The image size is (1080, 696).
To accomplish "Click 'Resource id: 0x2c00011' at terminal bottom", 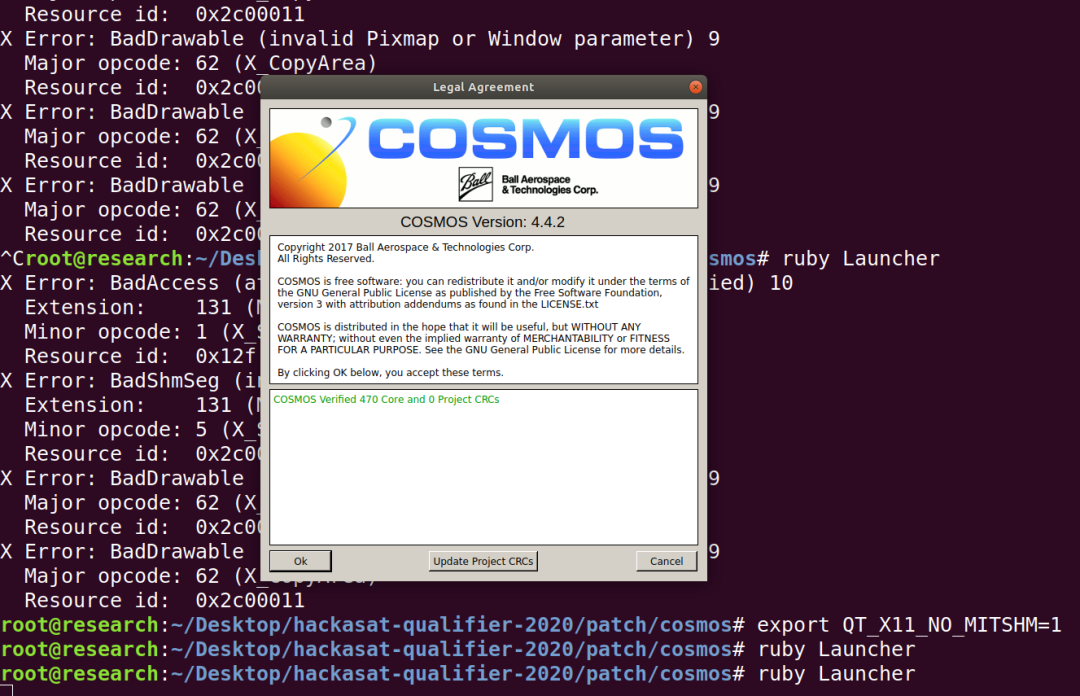I will (164, 600).
